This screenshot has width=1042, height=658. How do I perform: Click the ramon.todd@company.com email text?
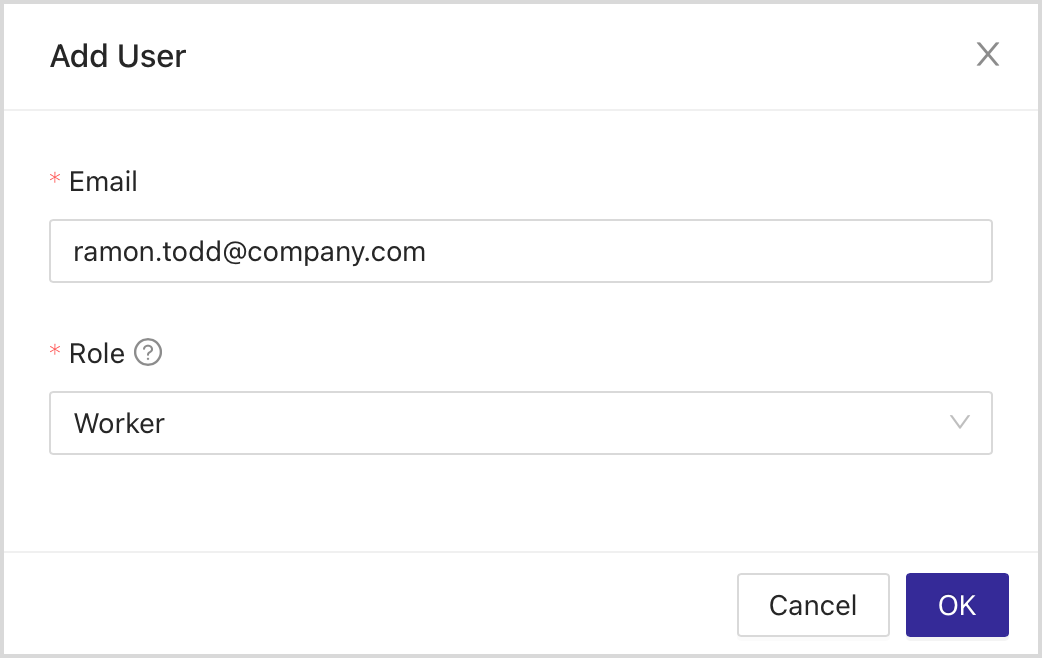[x=249, y=251]
